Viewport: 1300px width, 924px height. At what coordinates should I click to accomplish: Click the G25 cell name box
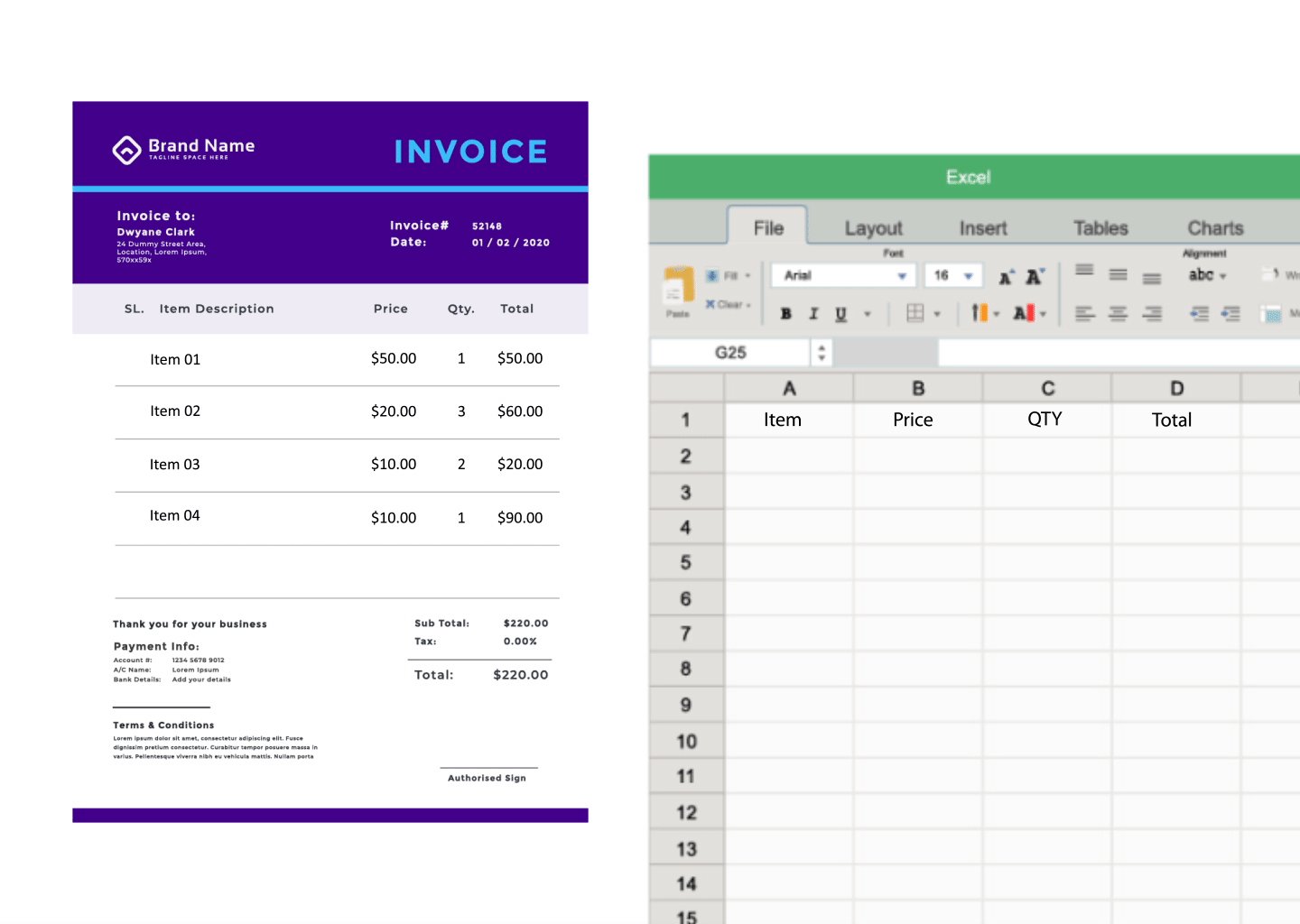click(x=730, y=353)
